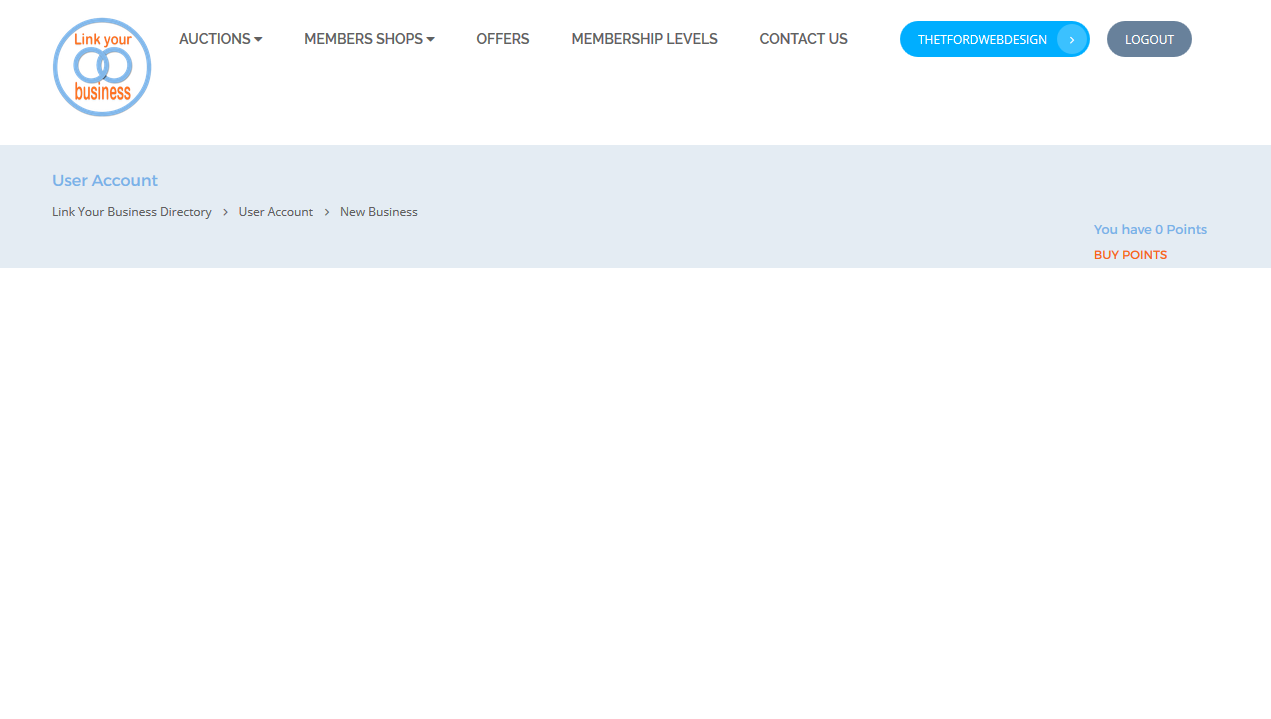Click the arrow icon inside the account button
Viewport: 1271px width, 719px height.
[1071, 39]
